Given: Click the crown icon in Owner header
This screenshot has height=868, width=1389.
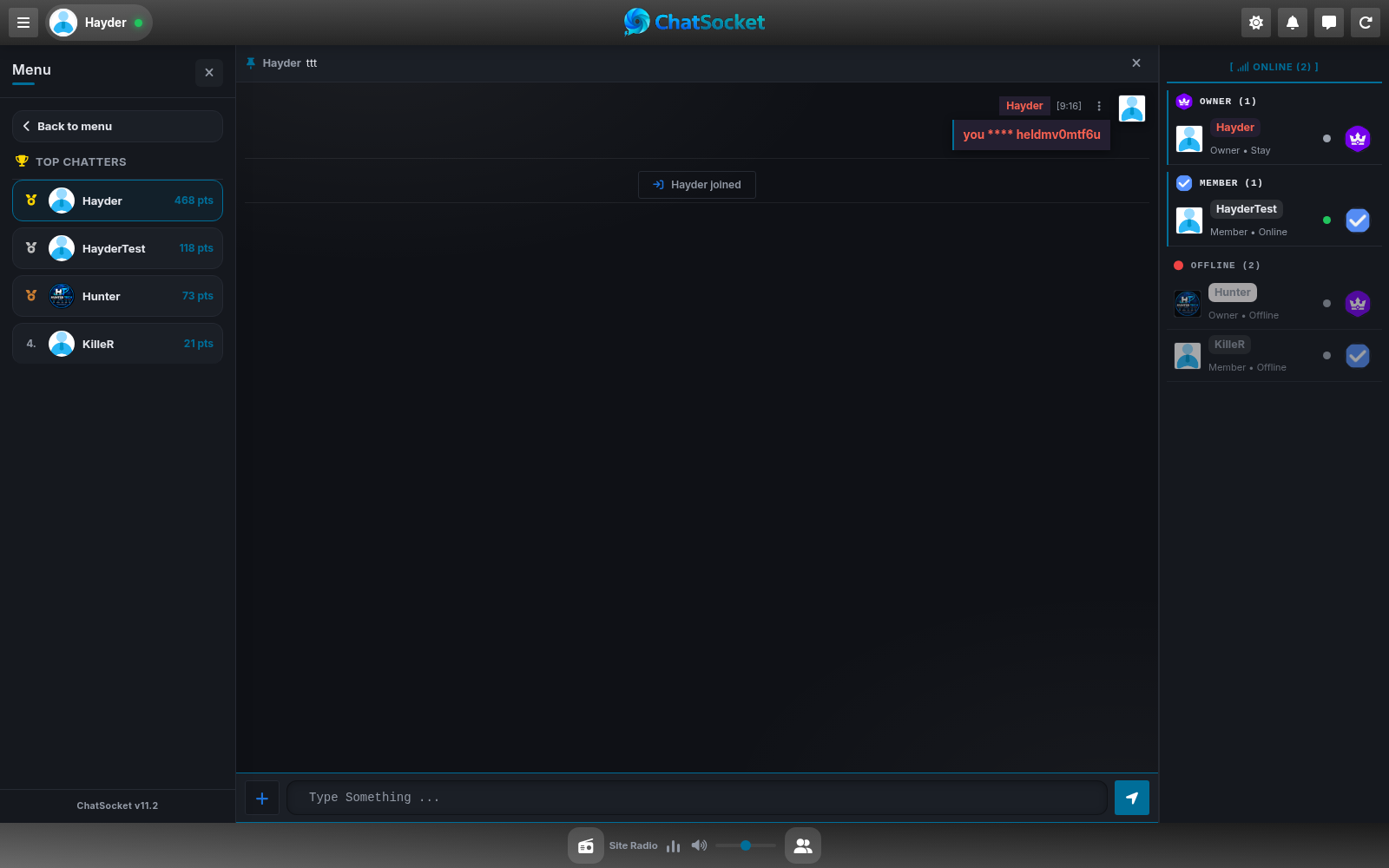Looking at the screenshot, I should [1184, 102].
